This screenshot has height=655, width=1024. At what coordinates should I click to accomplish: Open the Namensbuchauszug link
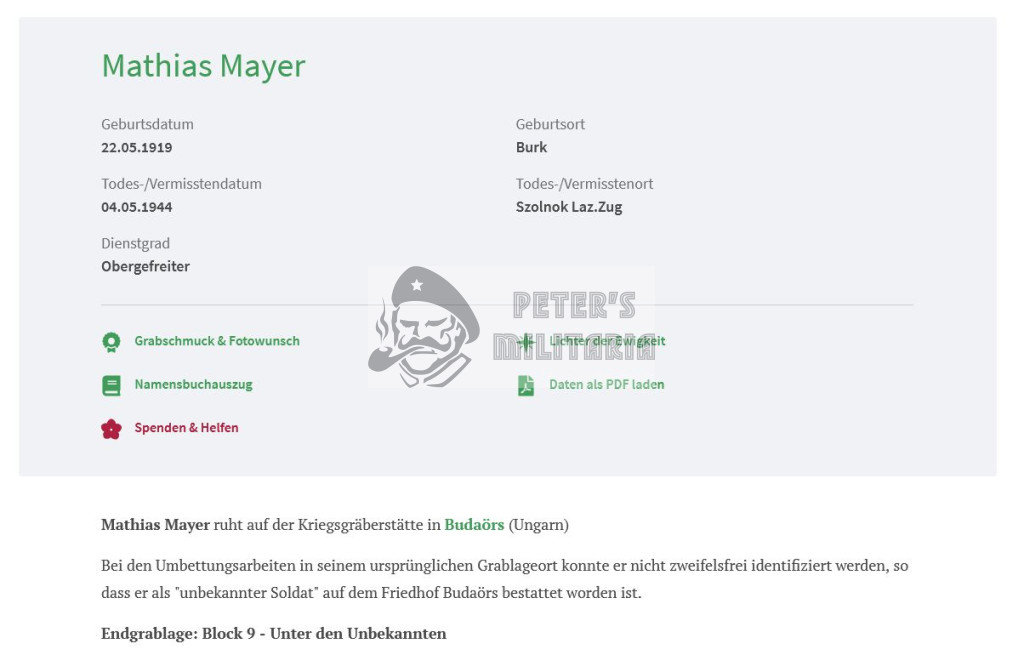193,385
